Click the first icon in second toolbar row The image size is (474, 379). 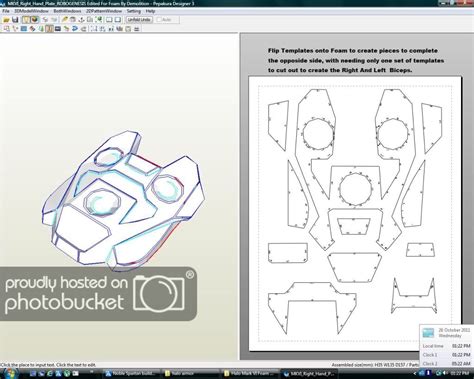point(6,29)
